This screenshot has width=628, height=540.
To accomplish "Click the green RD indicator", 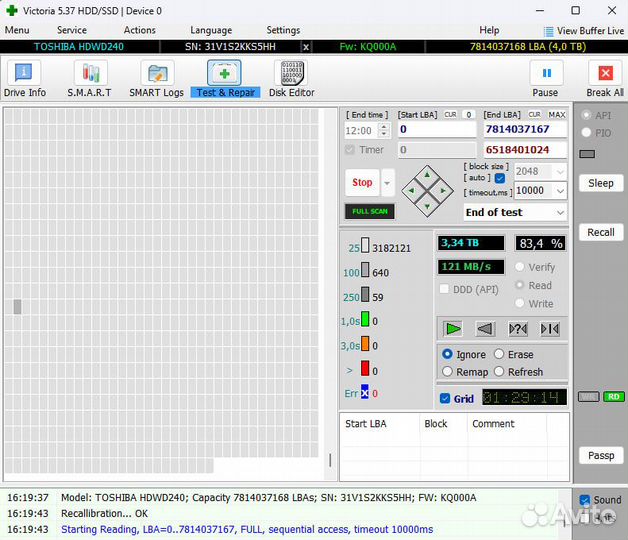I will 614,397.
